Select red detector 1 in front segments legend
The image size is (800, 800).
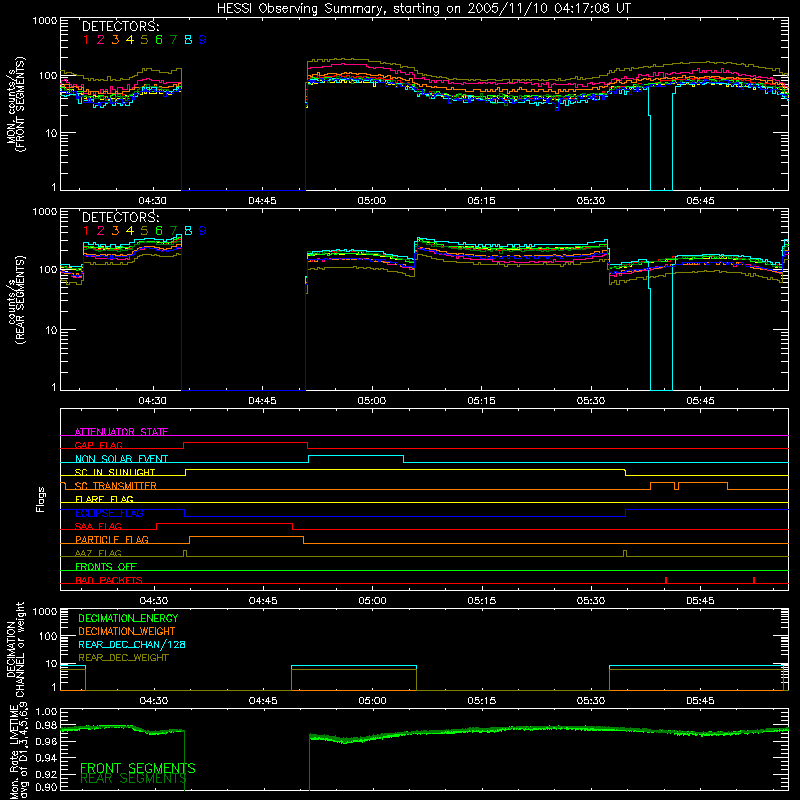86,40
